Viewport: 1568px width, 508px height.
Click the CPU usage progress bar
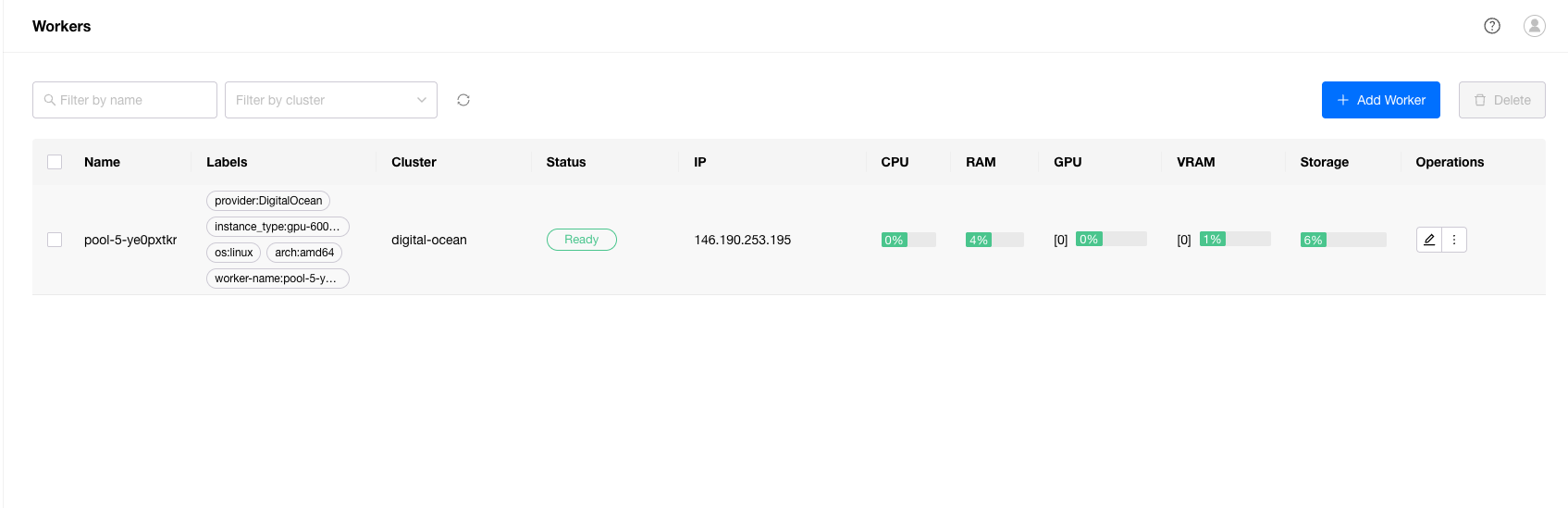(x=908, y=240)
